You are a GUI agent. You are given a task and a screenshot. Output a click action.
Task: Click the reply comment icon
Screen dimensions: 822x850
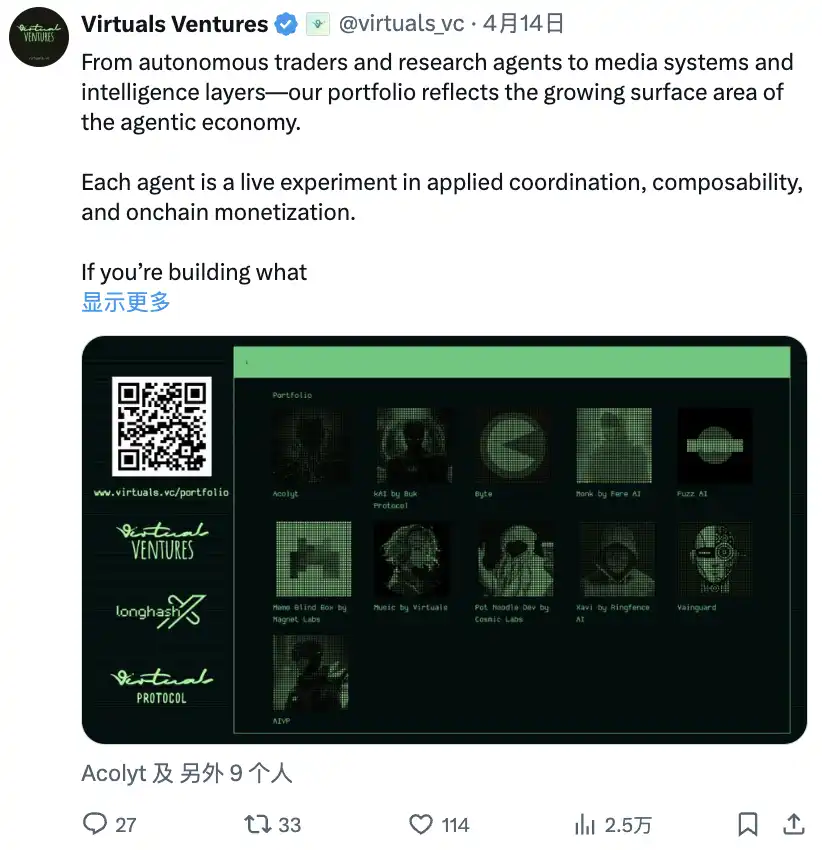pos(95,824)
